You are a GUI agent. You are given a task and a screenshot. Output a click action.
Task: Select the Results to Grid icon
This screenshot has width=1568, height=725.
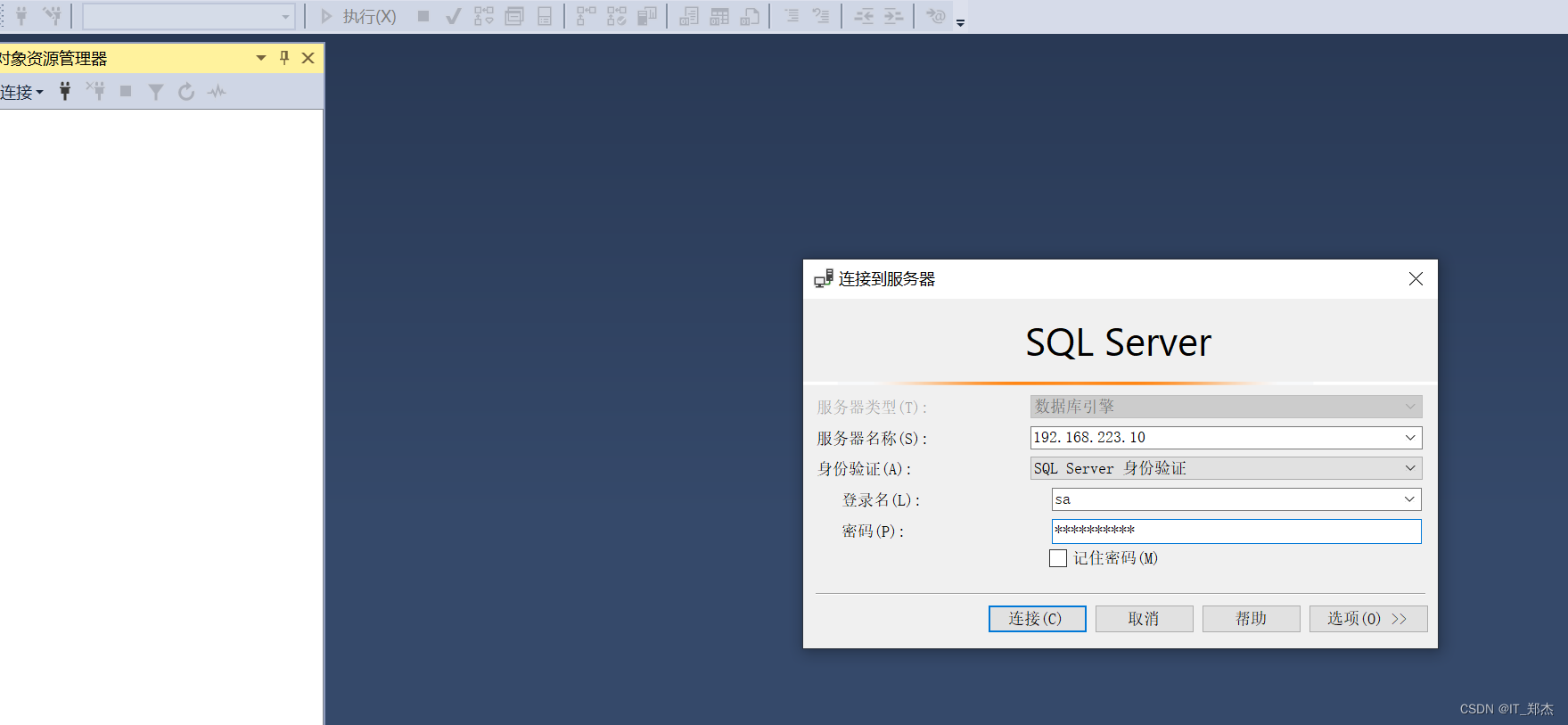click(x=719, y=16)
